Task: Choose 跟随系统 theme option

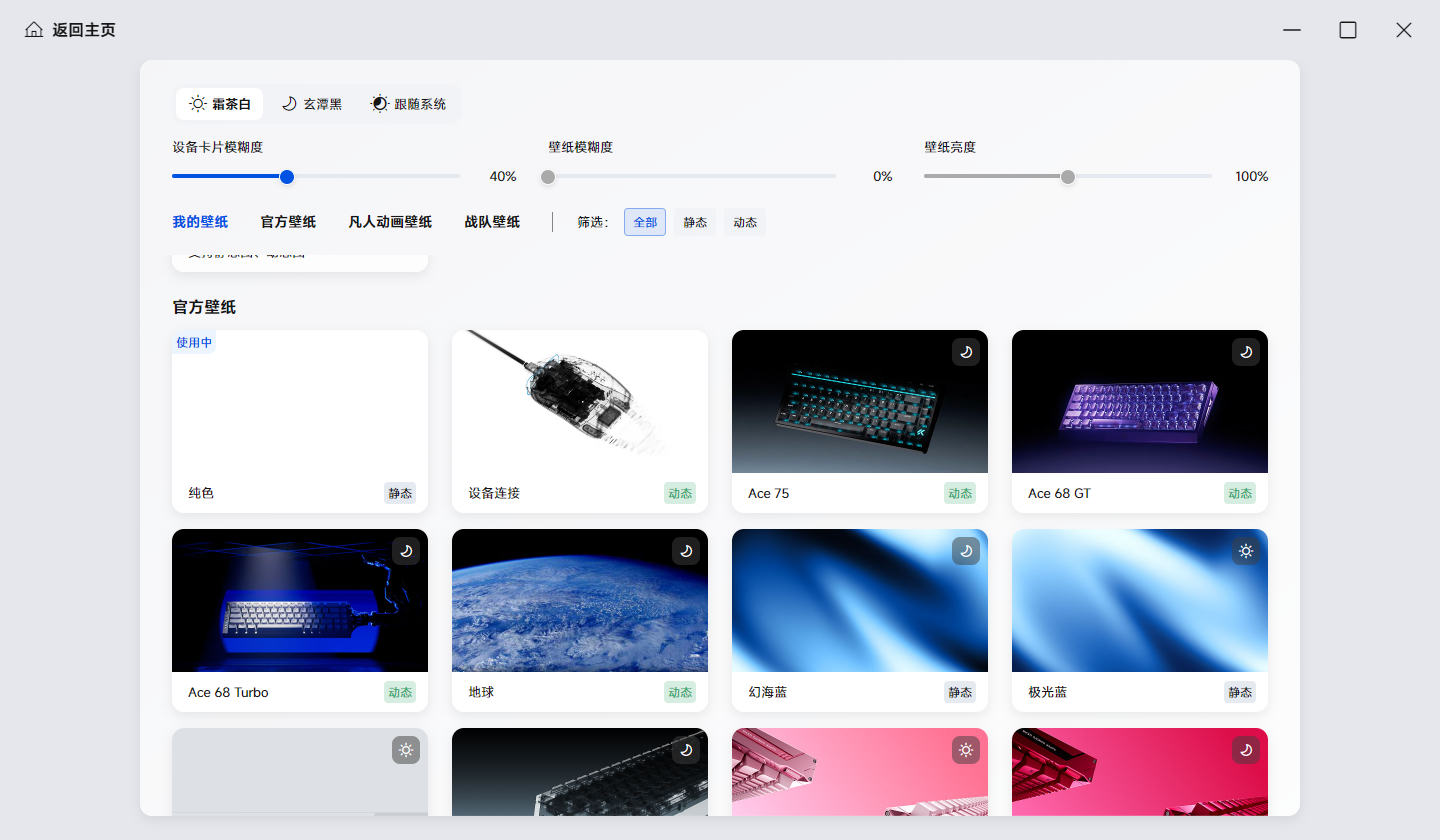Action: 408,104
